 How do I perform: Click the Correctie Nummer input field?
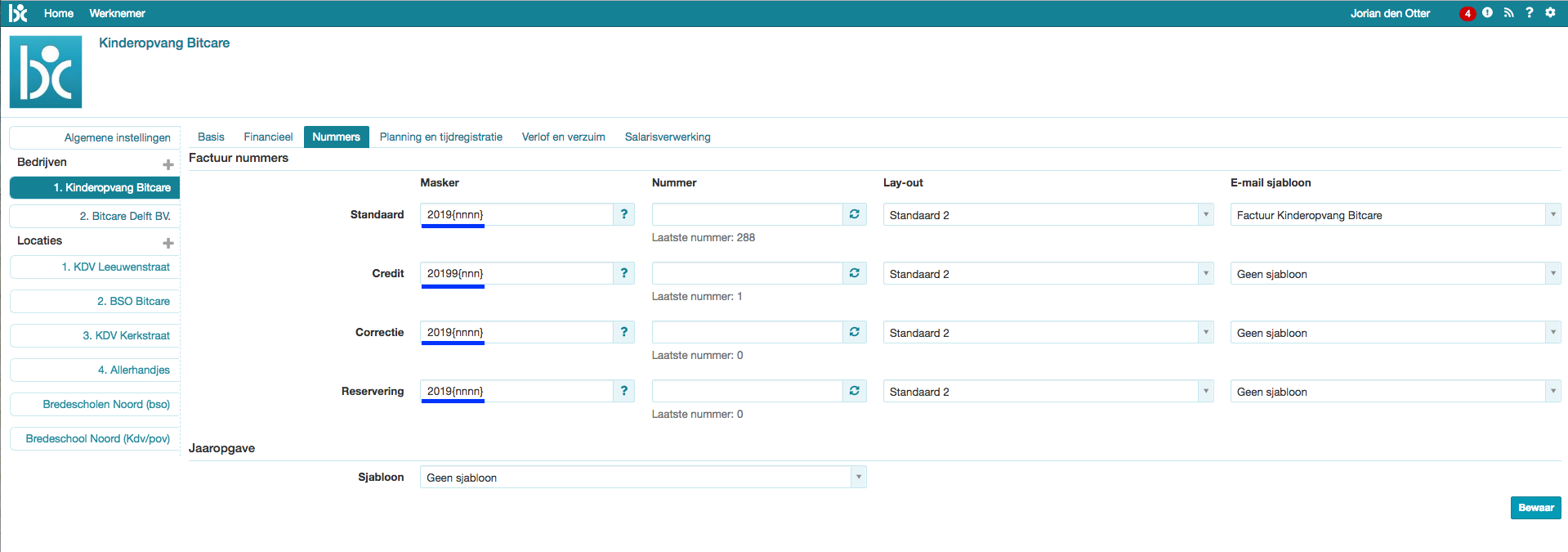[748, 332]
